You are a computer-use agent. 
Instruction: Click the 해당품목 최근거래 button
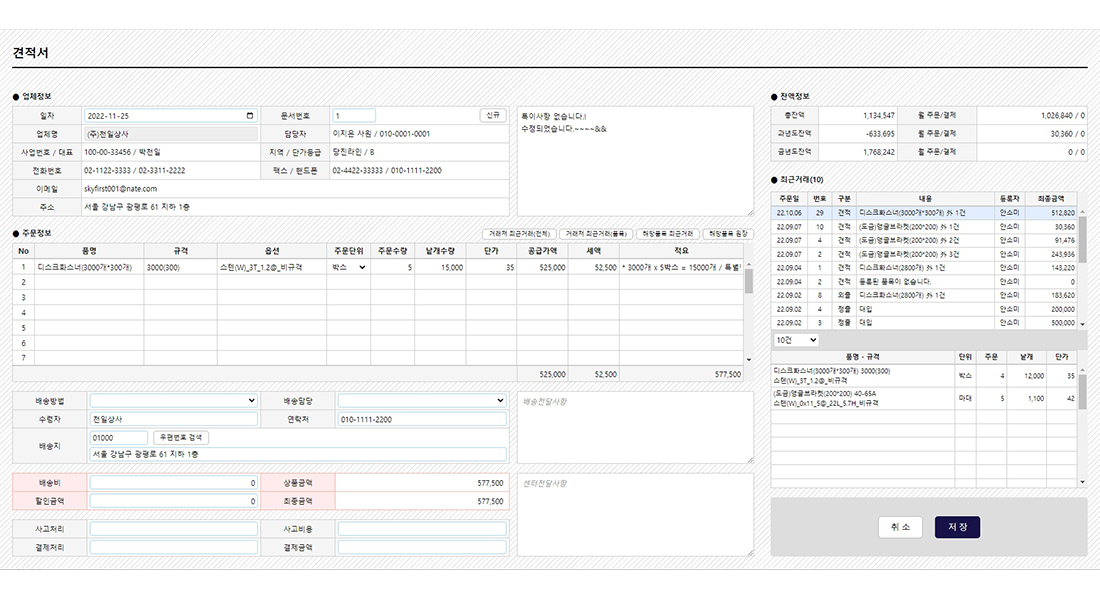[667, 234]
